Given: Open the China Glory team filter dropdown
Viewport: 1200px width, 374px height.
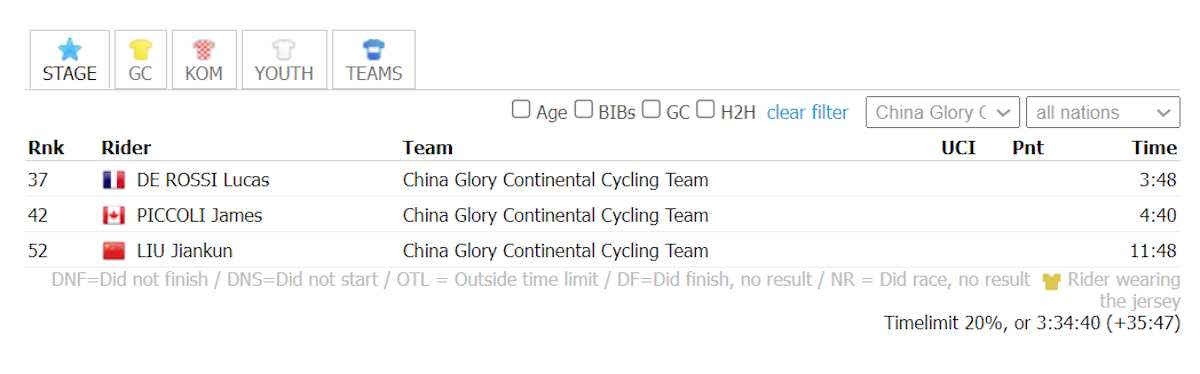Looking at the screenshot, I should (943, 112).
